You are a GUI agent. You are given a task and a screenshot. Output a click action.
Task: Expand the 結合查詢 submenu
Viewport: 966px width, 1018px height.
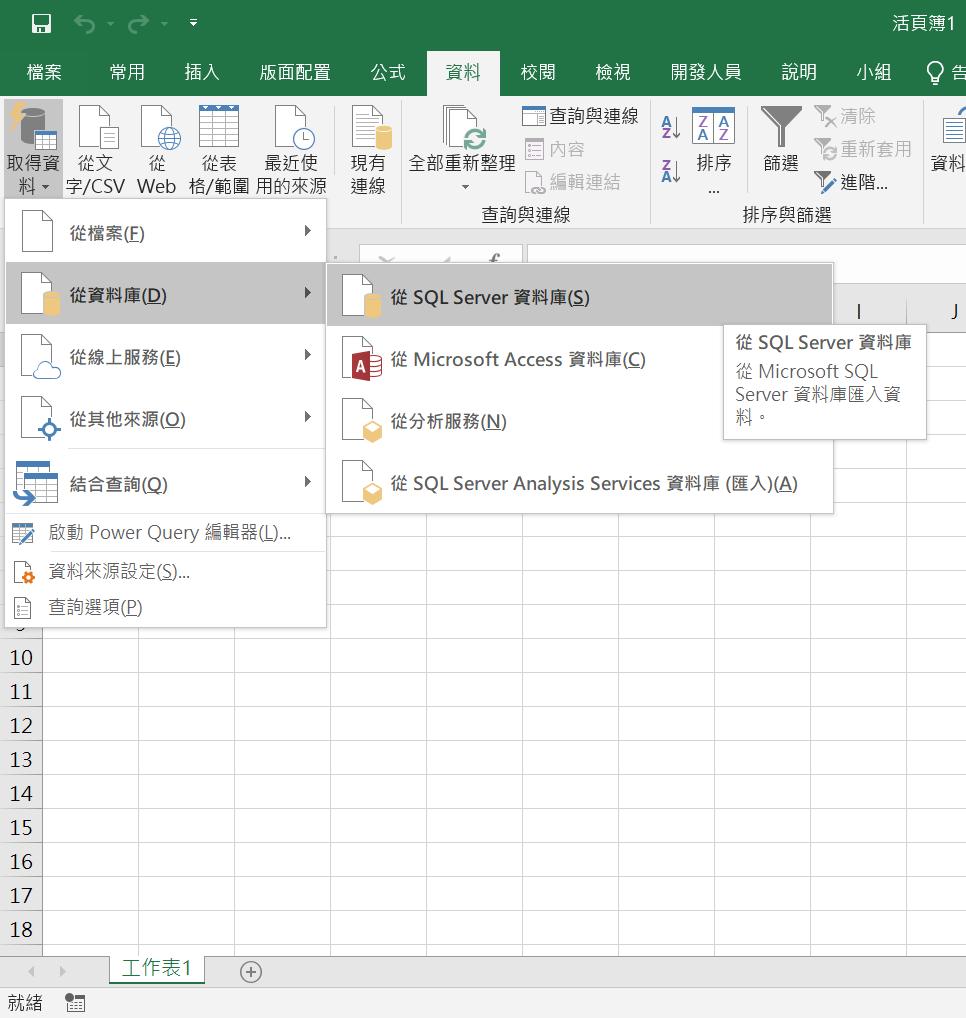point(165,482)
